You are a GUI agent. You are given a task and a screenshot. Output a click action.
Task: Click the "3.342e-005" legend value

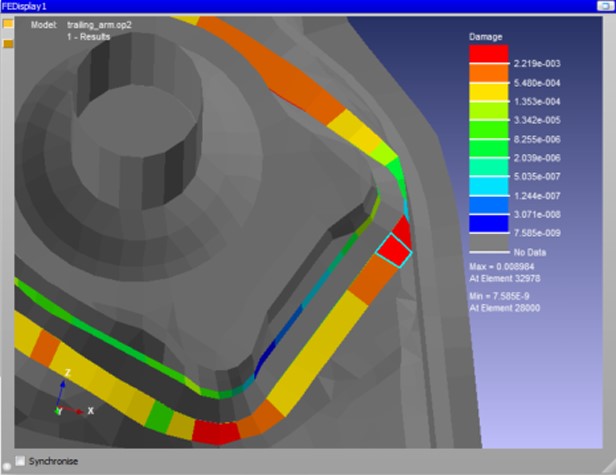[x=537, y=120]
